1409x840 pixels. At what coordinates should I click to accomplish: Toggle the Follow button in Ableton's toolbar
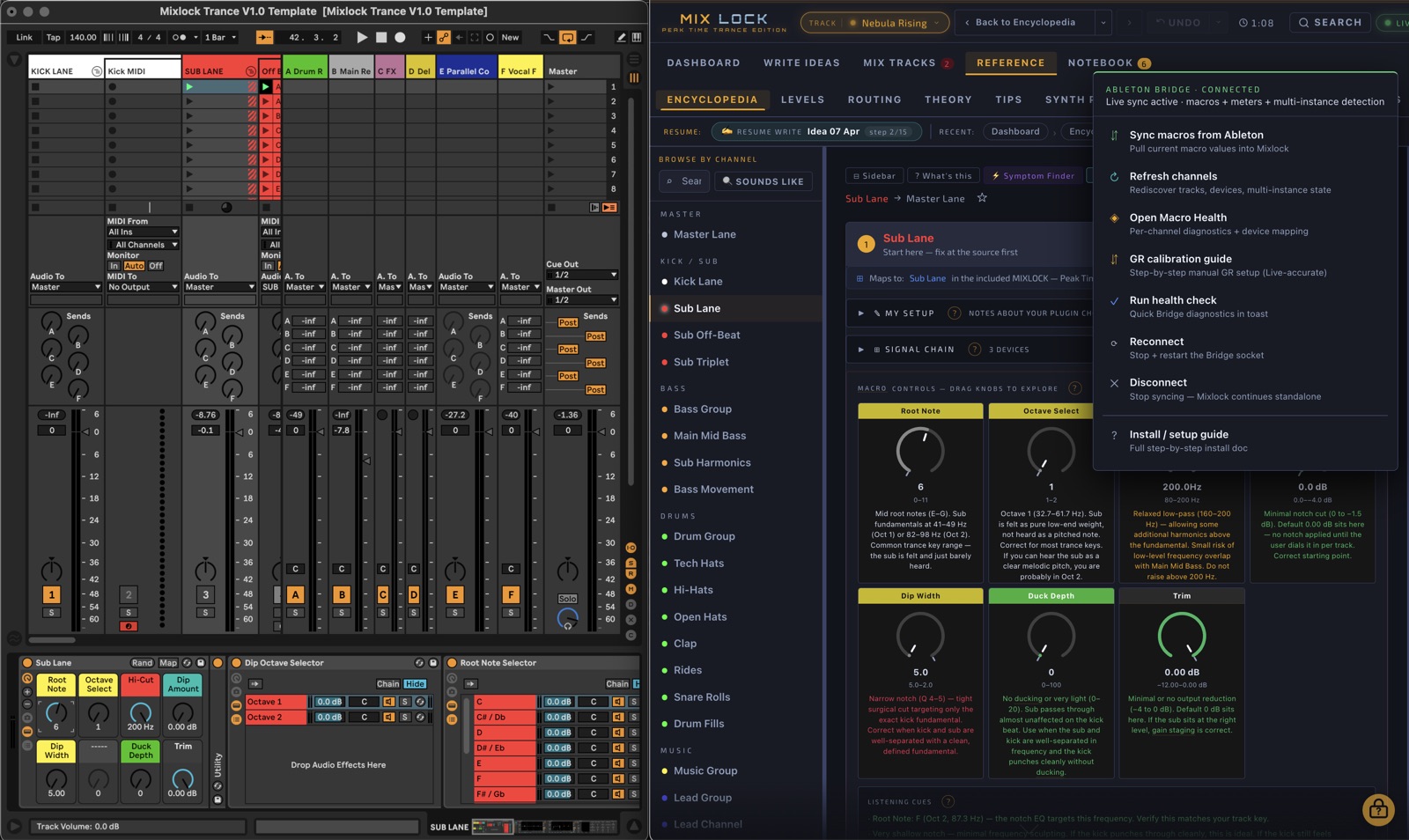pyautogui.click(x=264, y=38)
